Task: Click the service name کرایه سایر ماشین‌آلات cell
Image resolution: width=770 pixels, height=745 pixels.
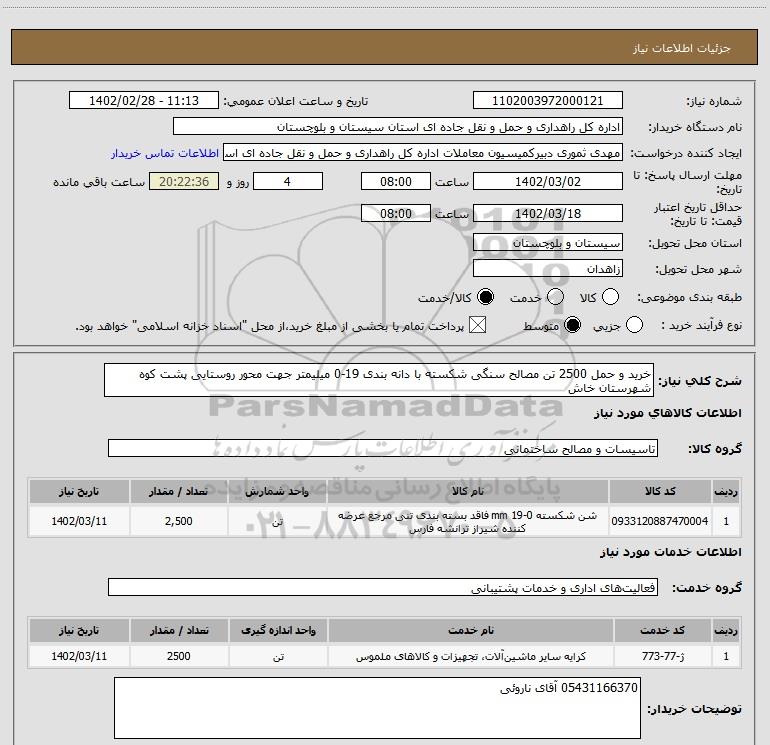Action: click(x=470, y=656)
